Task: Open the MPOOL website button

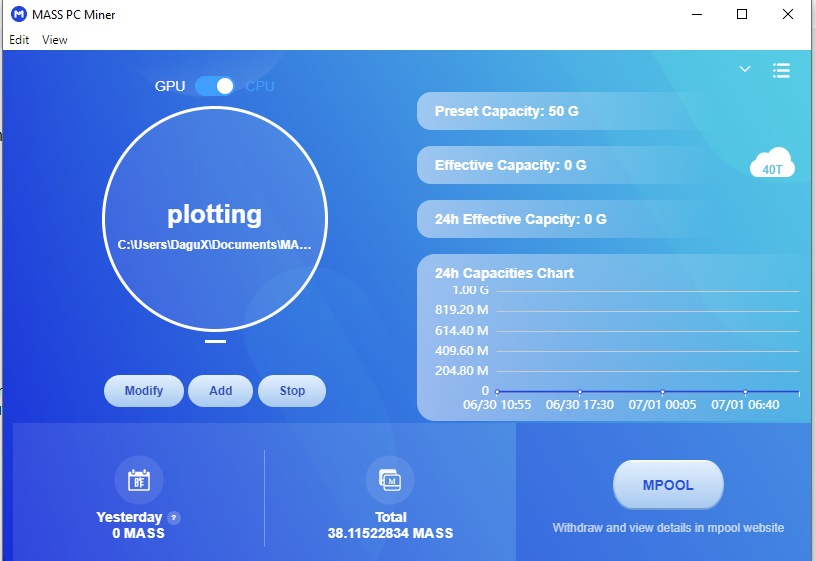Action: (667, 486)
